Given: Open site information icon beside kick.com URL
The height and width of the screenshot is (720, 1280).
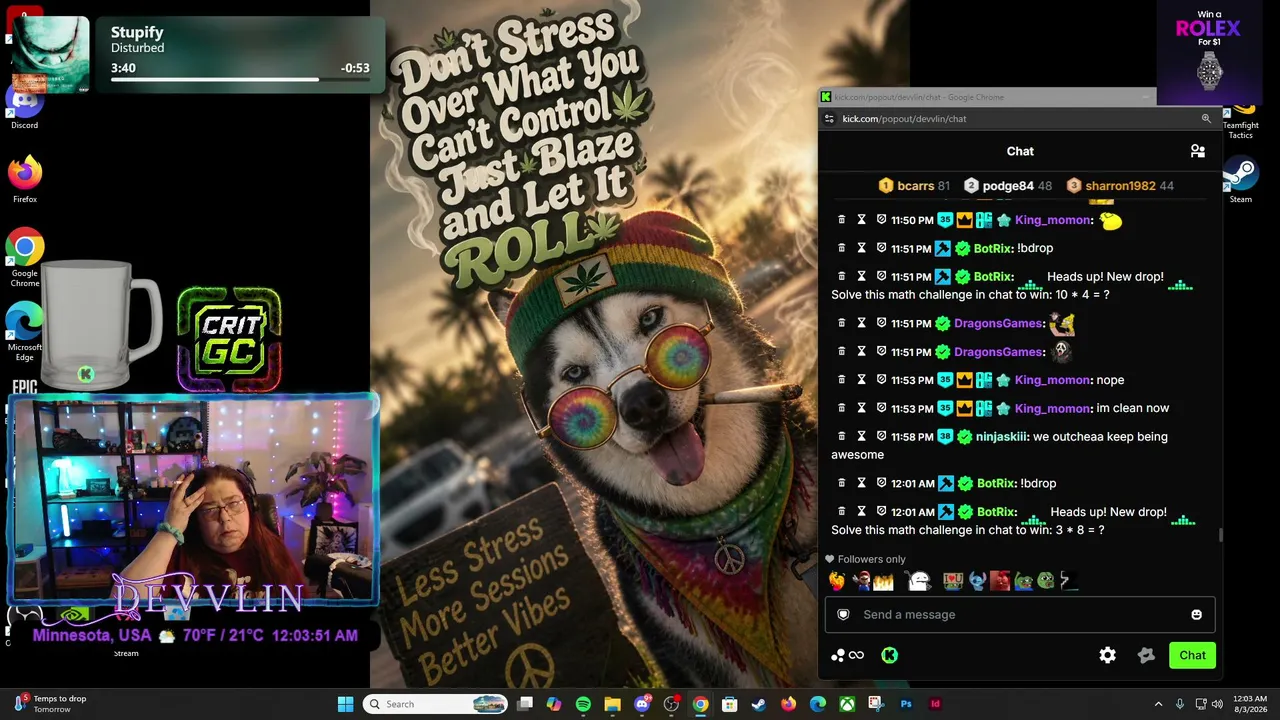Looking at the screenshot, I should (829, 119).
